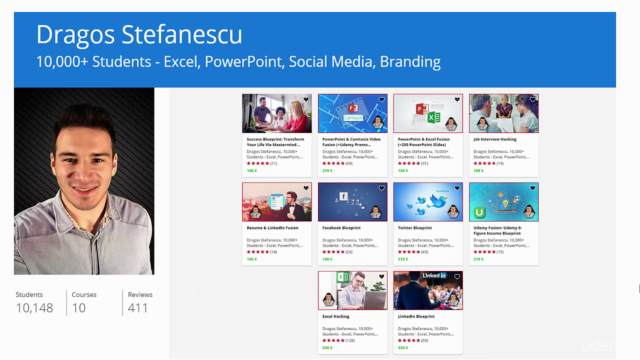Wishlist heart on LinkedIn Blueprint course
Viewport: 640px width, 360px height.
[457, 276]
